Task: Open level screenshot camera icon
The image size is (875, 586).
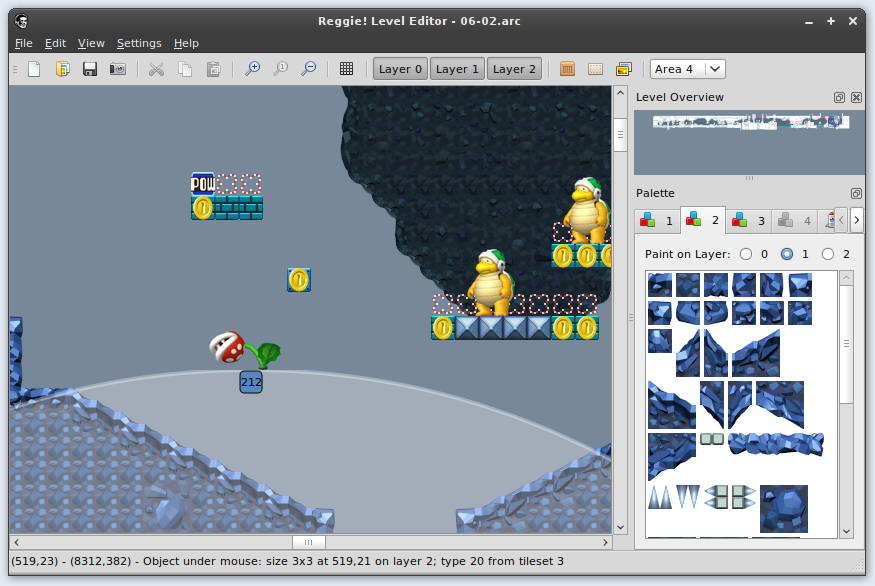Action: point(118,69)
